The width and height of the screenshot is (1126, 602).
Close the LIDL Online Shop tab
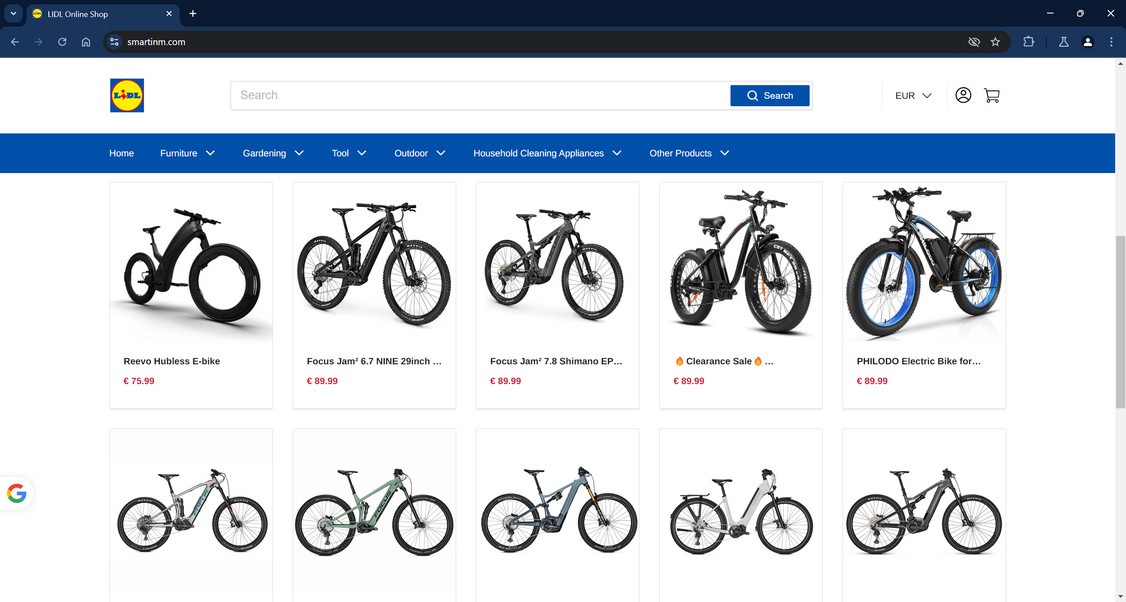tap(169, 14)
